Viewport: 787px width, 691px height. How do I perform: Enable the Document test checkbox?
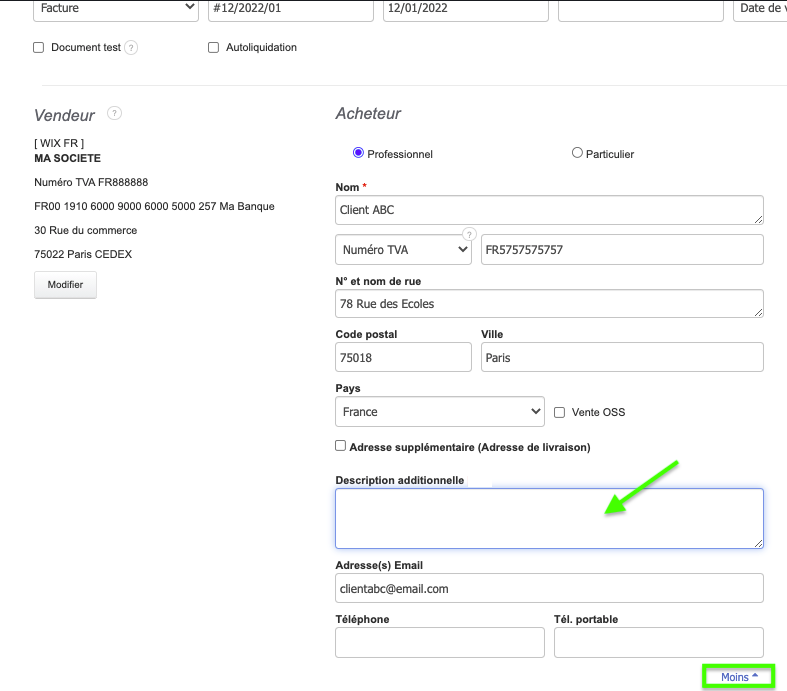tap(39, 48)
